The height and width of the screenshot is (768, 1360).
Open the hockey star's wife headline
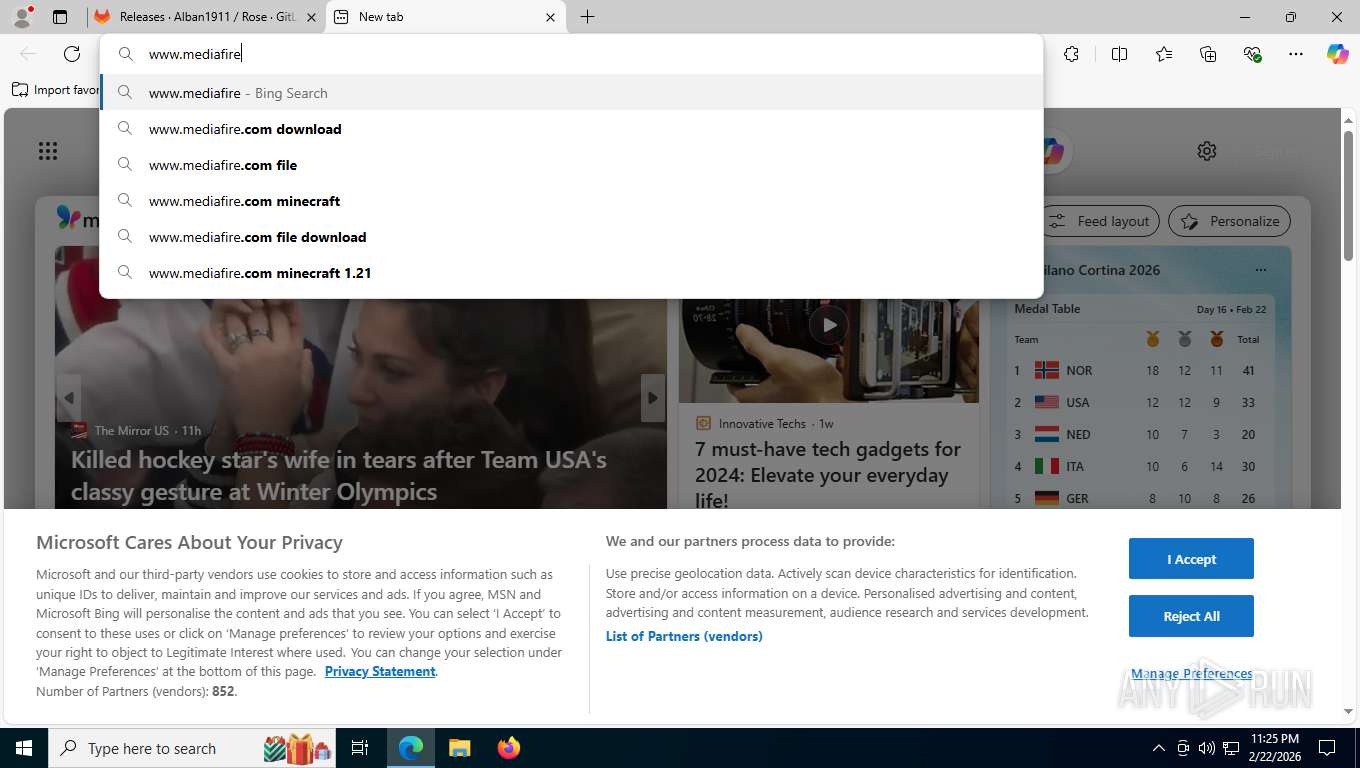[339, 476]
